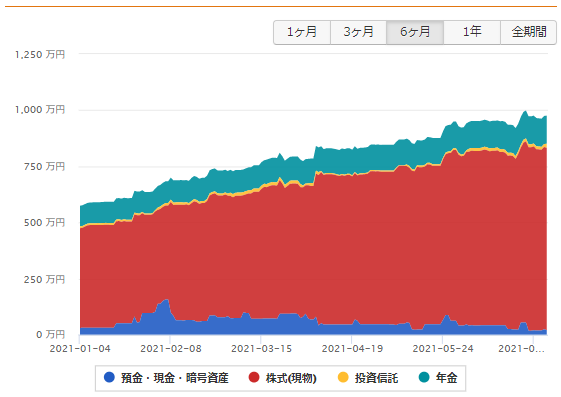561x397 pixels.
Task: Toggle yellow legend dot for 投資信託
Action: point(343,377)
